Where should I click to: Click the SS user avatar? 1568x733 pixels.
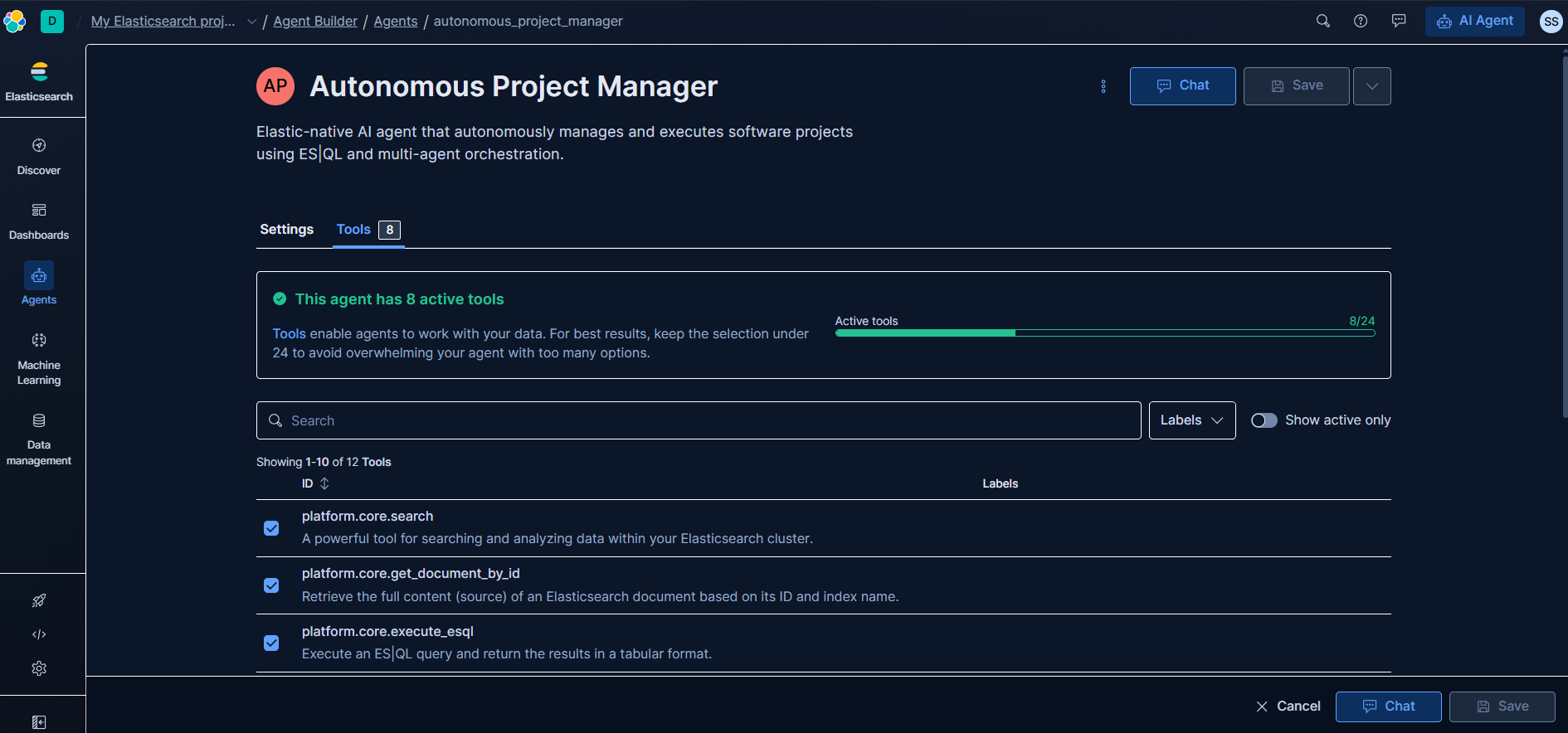pyautogui.click(x=1551, y=22)
